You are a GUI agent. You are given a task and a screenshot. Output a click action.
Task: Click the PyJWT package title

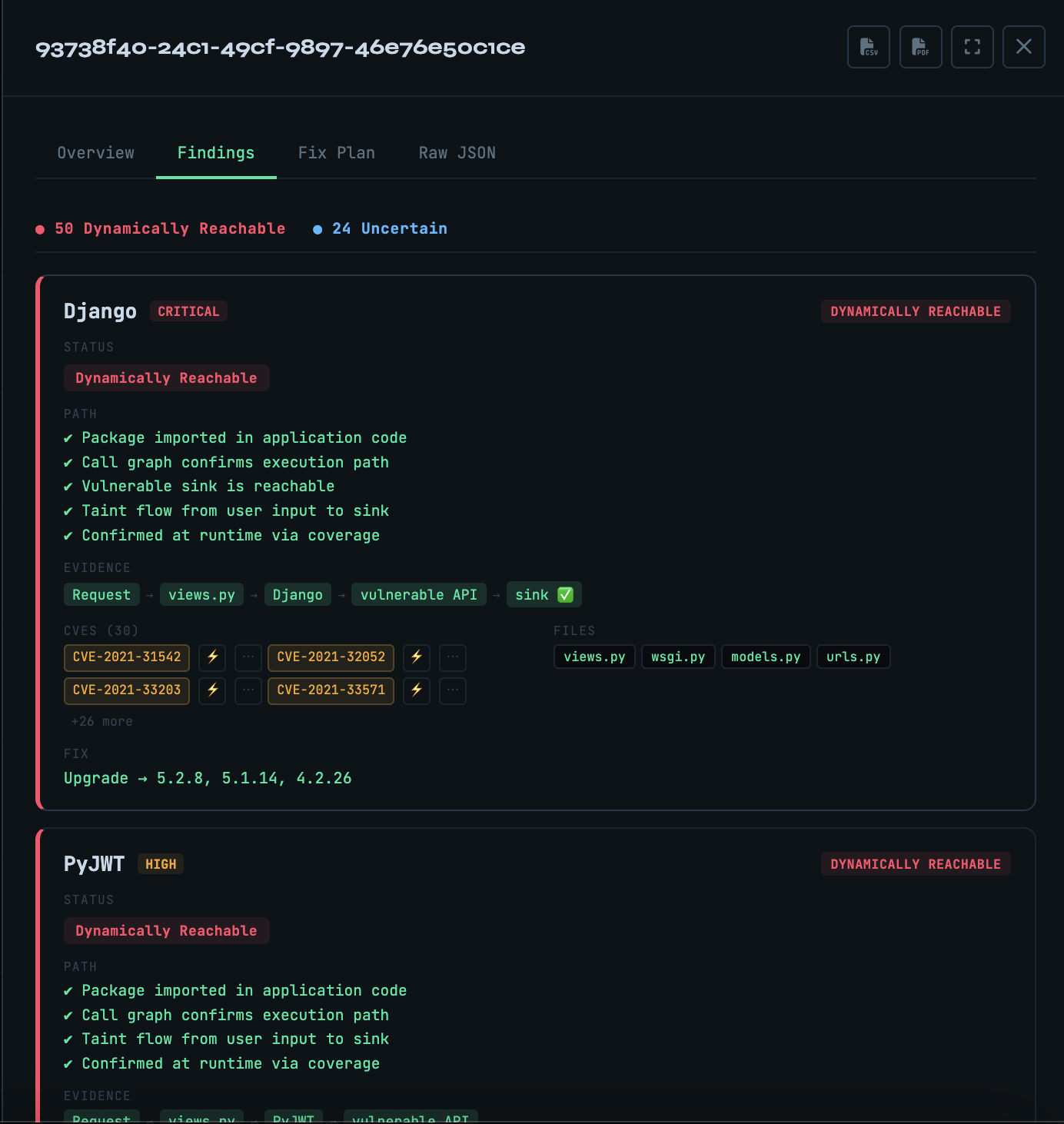click(x=94, y=864)
